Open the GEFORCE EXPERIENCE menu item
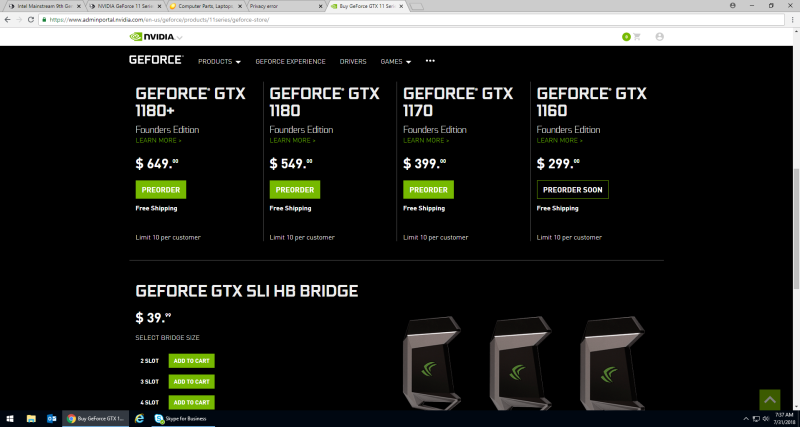 (290, 61)
